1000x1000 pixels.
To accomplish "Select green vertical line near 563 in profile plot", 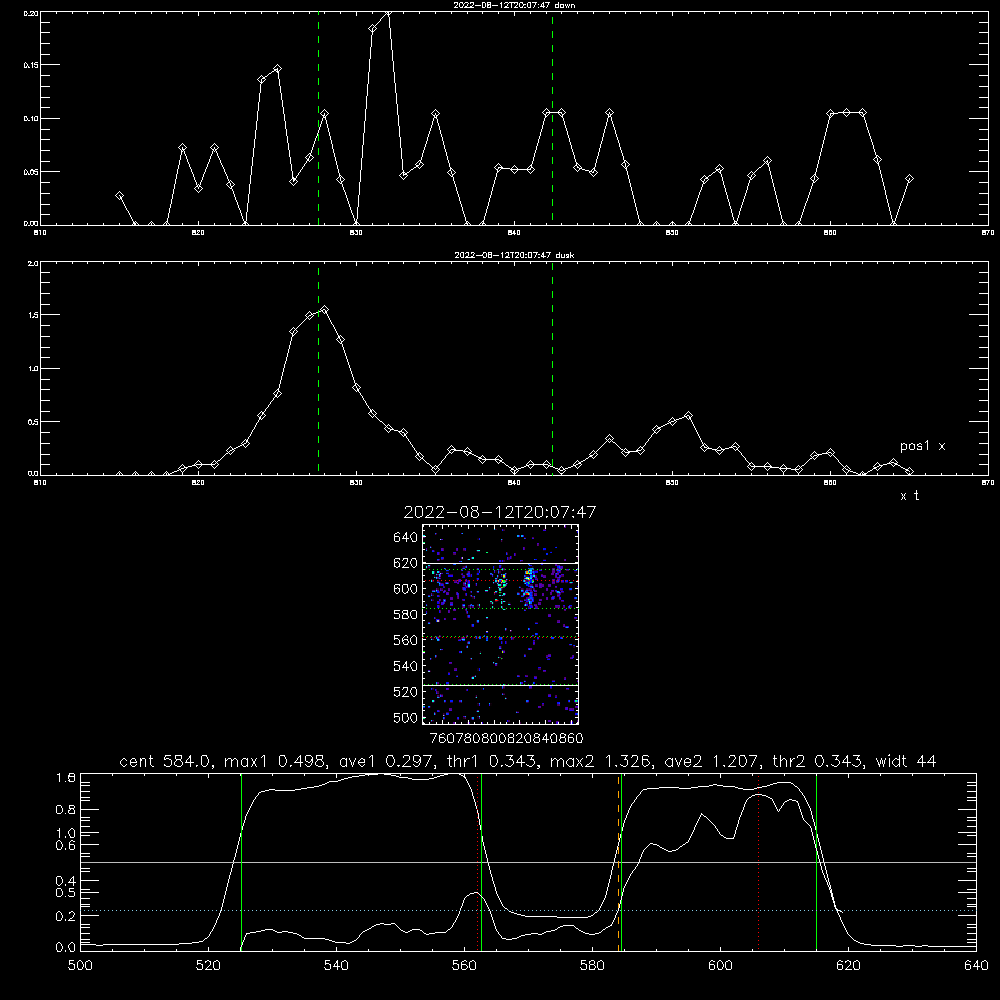I will (482, 862).
